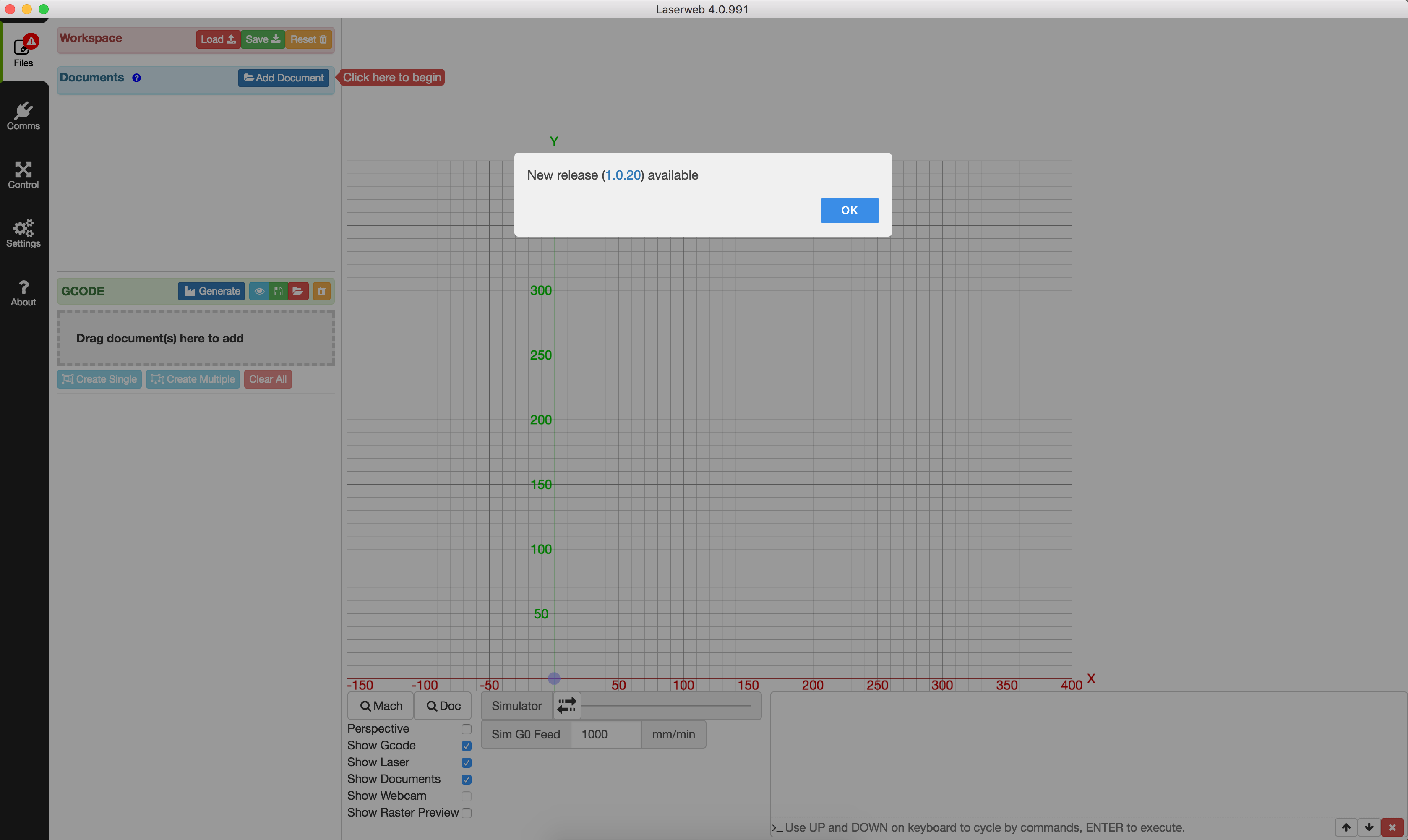Click Clear All operations button
The image size is (1408, 840).
coord(268,379)
